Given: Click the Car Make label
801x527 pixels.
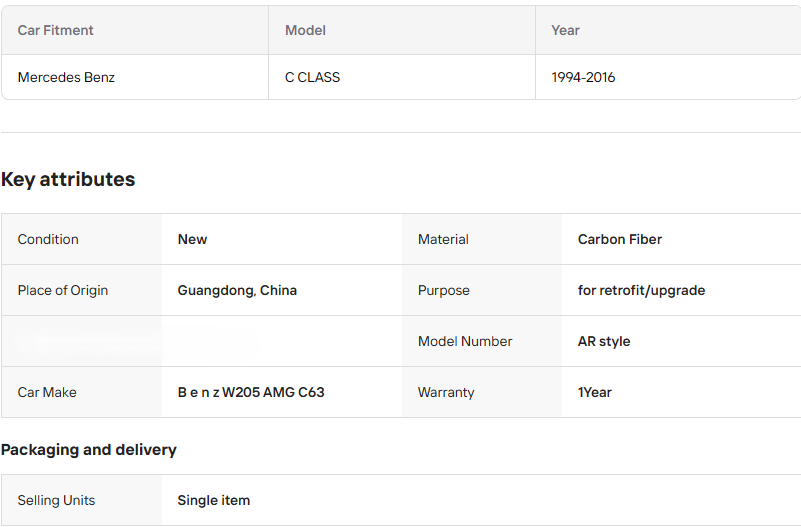Looking at the screenshot, I should click(x=47, y=392).
